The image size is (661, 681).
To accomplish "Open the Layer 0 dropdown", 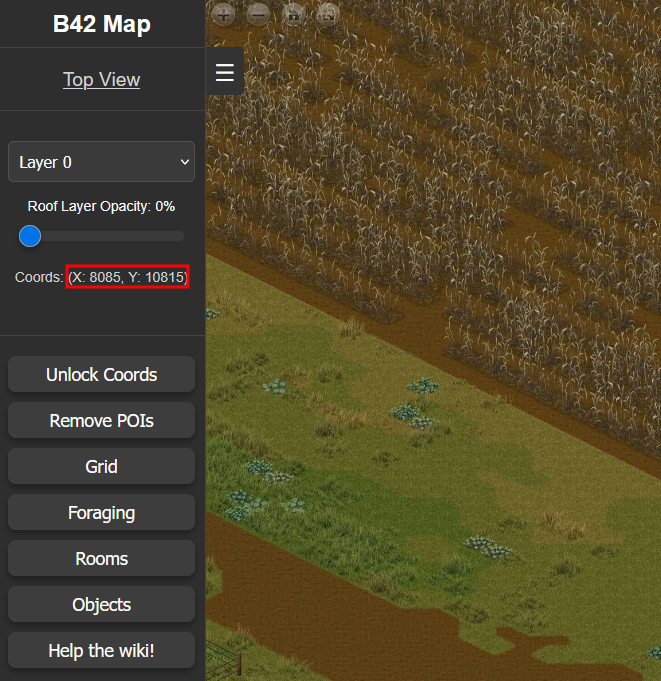I will (101, 162).
